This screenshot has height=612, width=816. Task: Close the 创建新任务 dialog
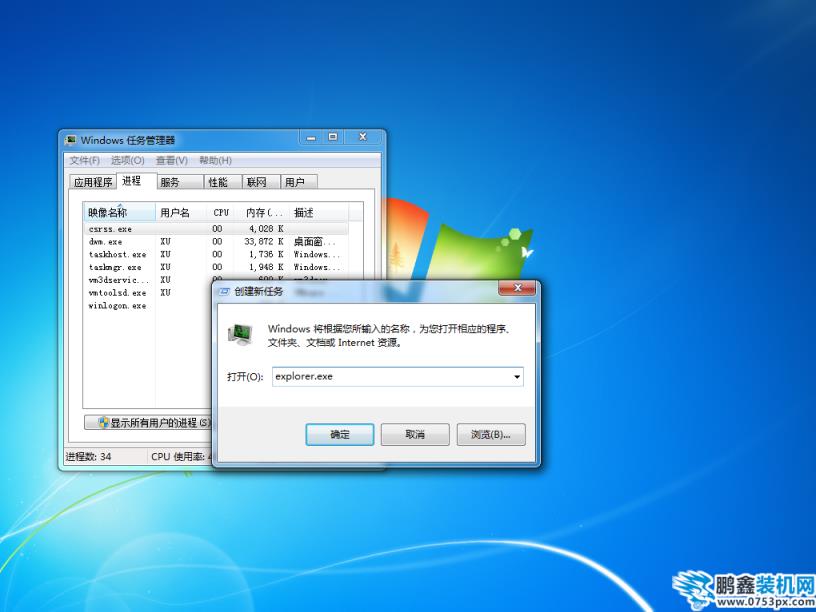517,288
